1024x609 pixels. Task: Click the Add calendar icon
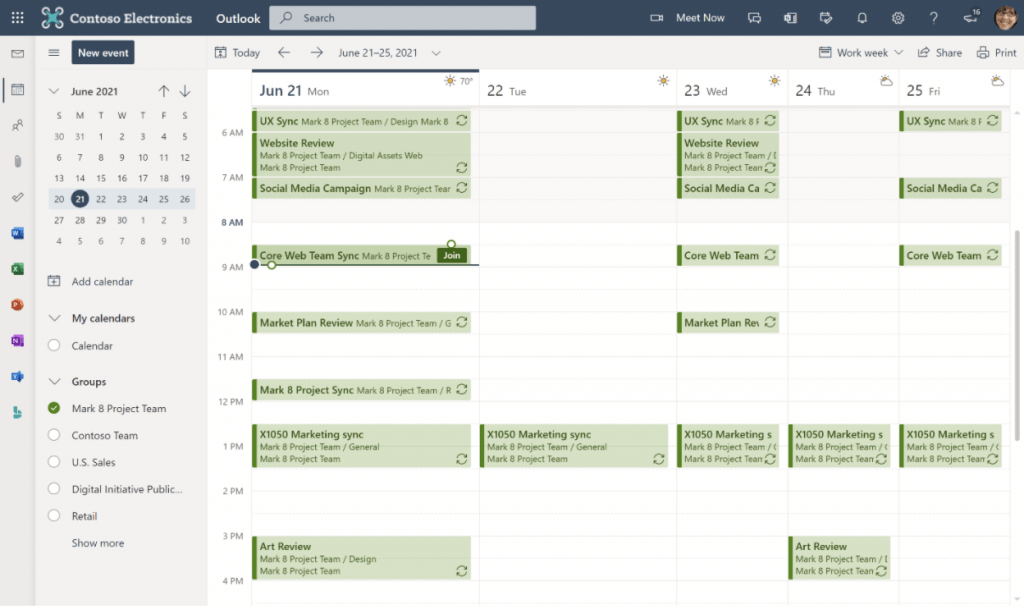pos(54,281)
